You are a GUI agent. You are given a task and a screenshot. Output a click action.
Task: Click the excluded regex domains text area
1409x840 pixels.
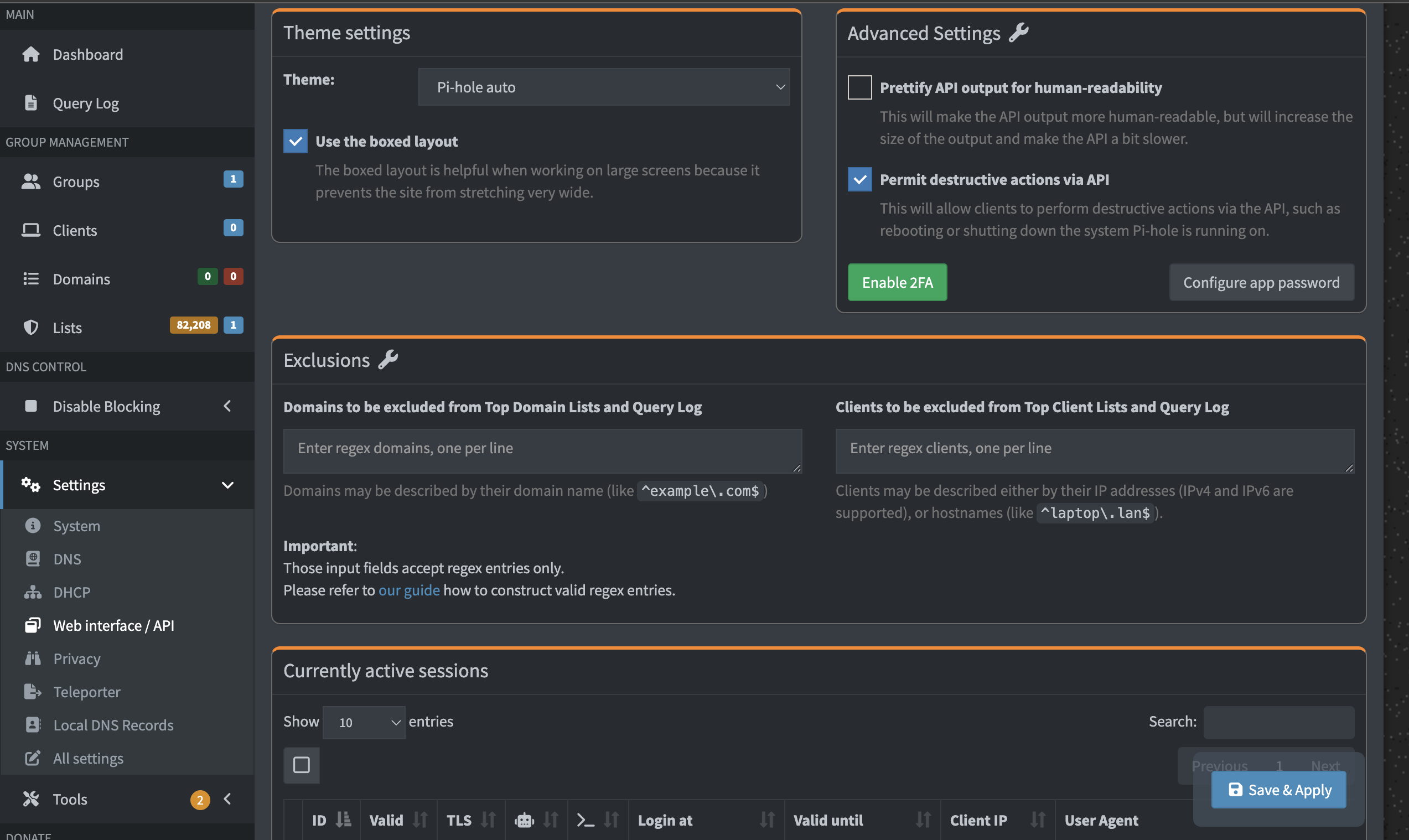click(x=543, y=451)
